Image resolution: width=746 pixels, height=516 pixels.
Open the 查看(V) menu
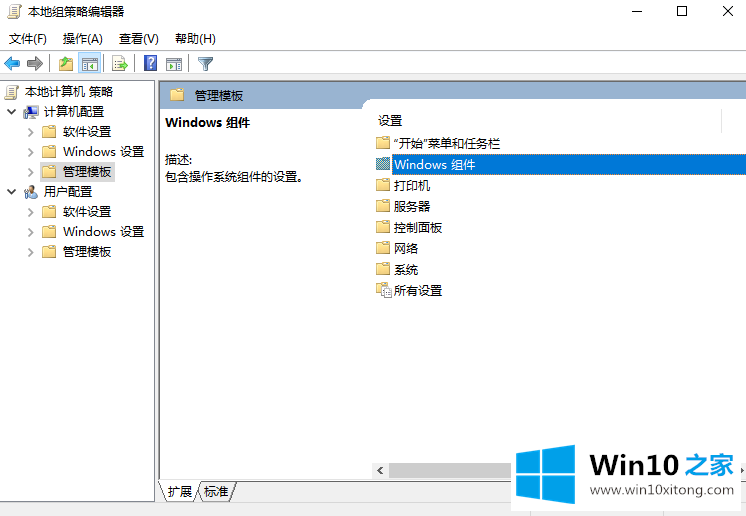point(138,39)
